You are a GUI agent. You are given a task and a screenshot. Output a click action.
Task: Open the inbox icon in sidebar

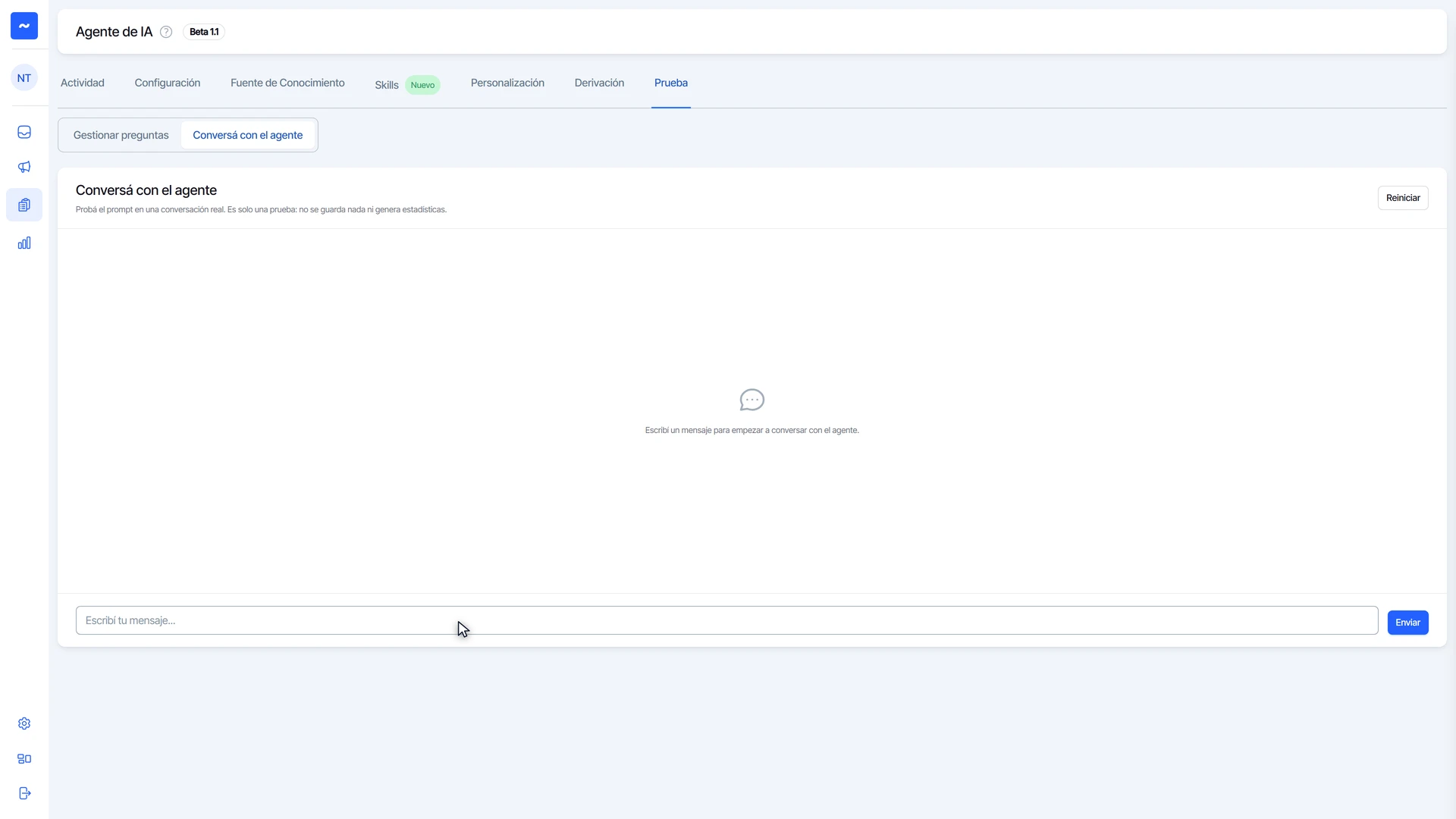coord(24,132)
